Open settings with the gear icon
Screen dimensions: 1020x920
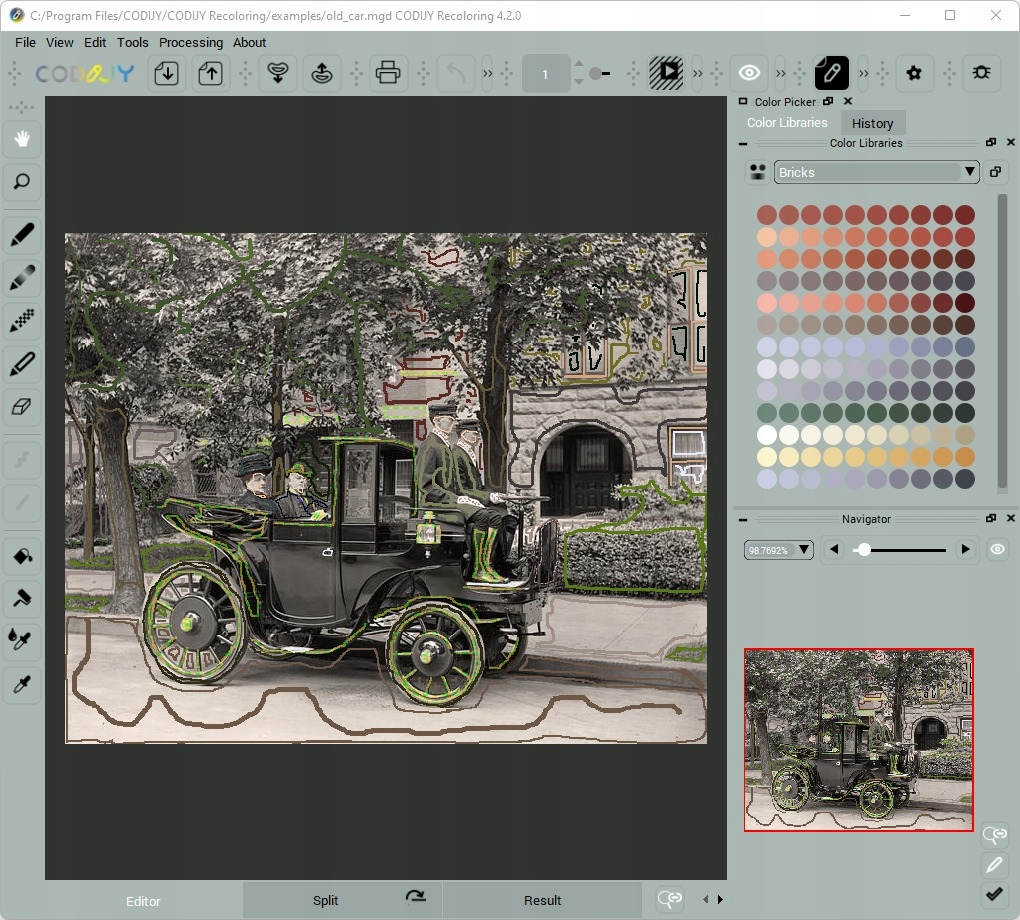tap(913, 73)
